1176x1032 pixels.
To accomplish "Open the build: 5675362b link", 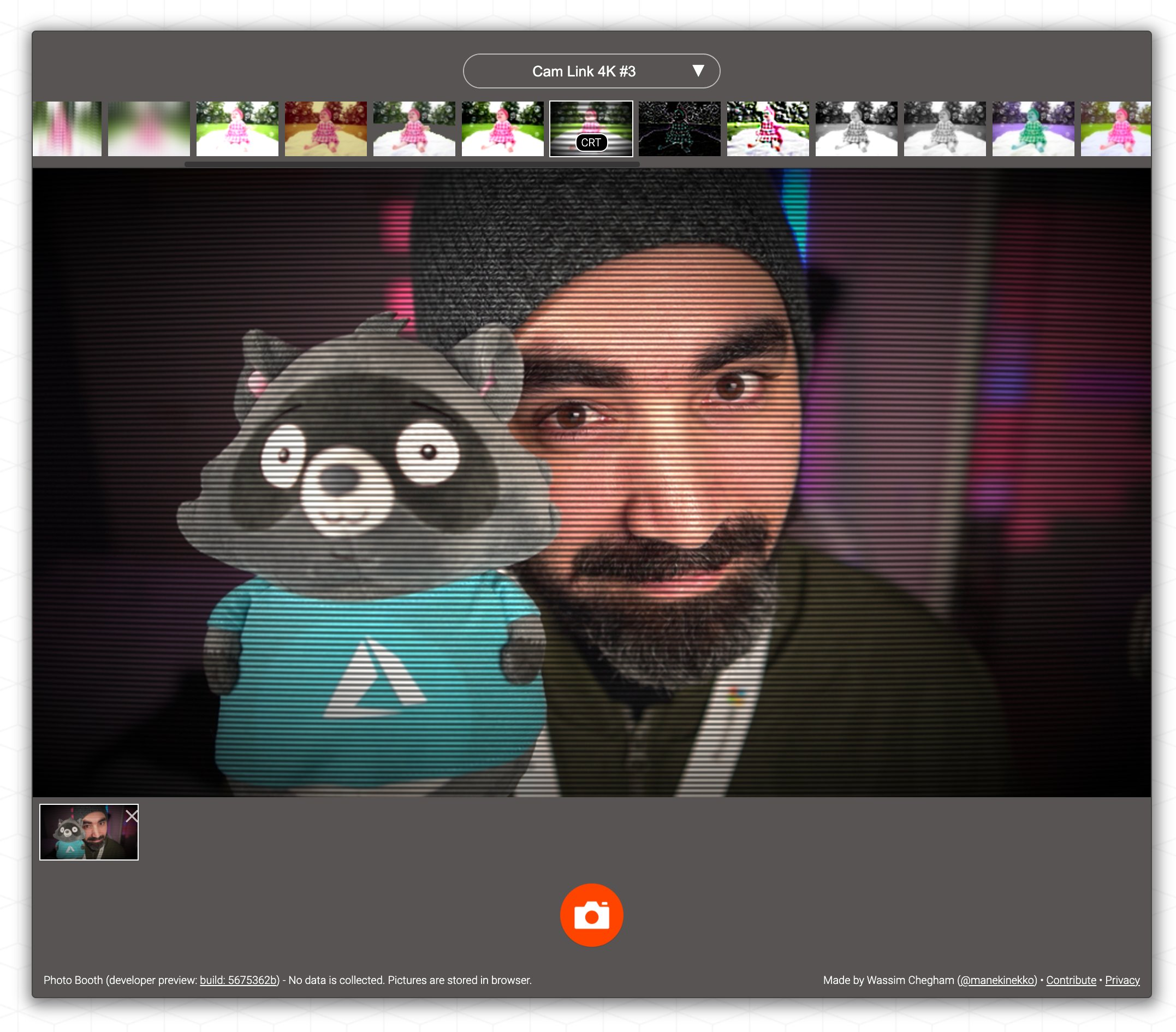I will pyautogui.click(x=239, y=980).
